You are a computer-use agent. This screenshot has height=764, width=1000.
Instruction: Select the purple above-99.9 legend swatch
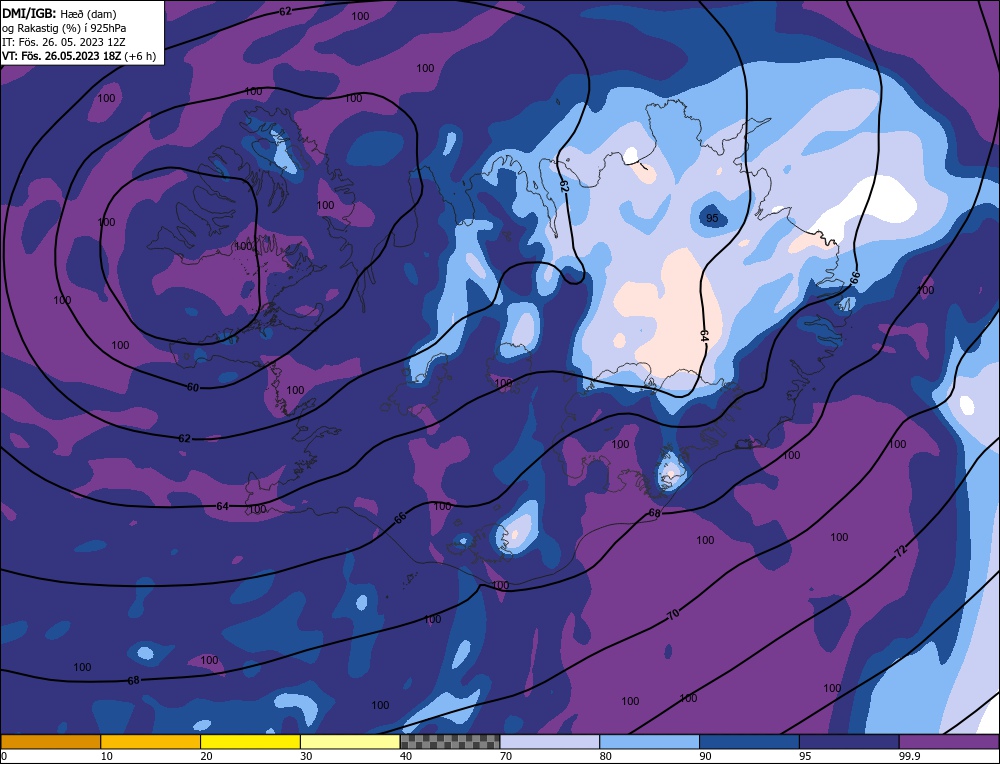949,741
